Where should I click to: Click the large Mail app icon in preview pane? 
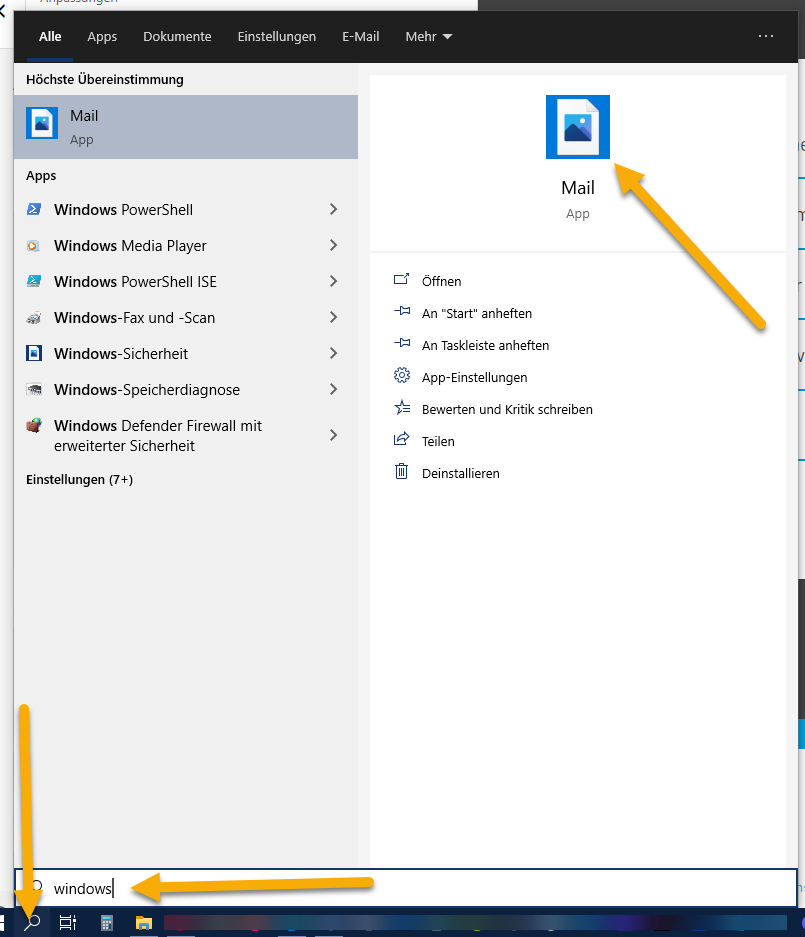click(578, 127)
